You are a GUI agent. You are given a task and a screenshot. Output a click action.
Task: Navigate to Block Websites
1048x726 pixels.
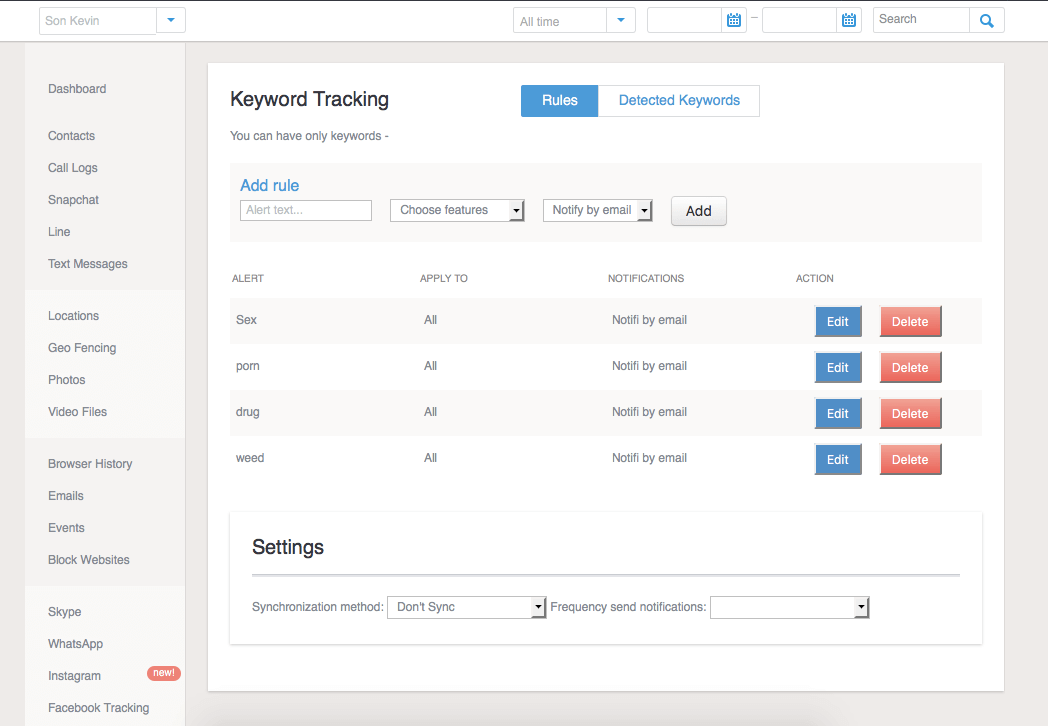point(88,559)
